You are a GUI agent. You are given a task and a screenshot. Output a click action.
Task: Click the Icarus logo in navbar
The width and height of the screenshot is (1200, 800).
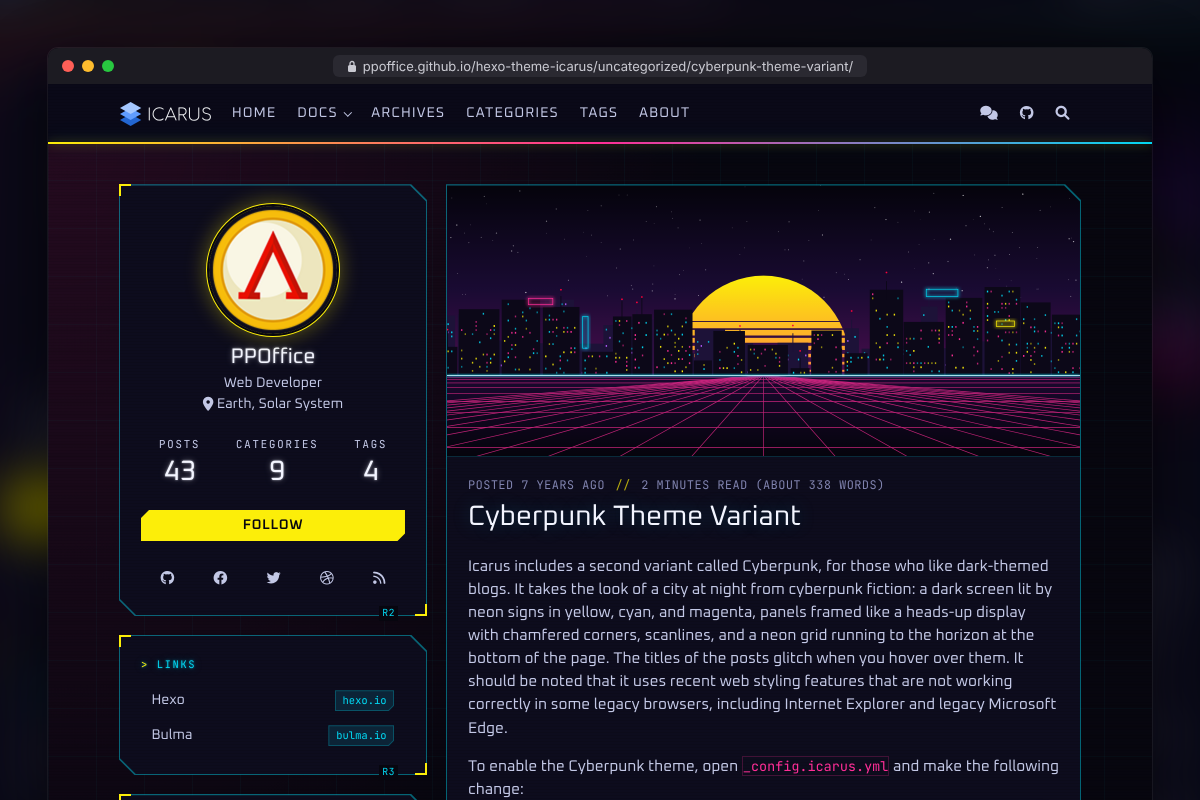point(166,113)
